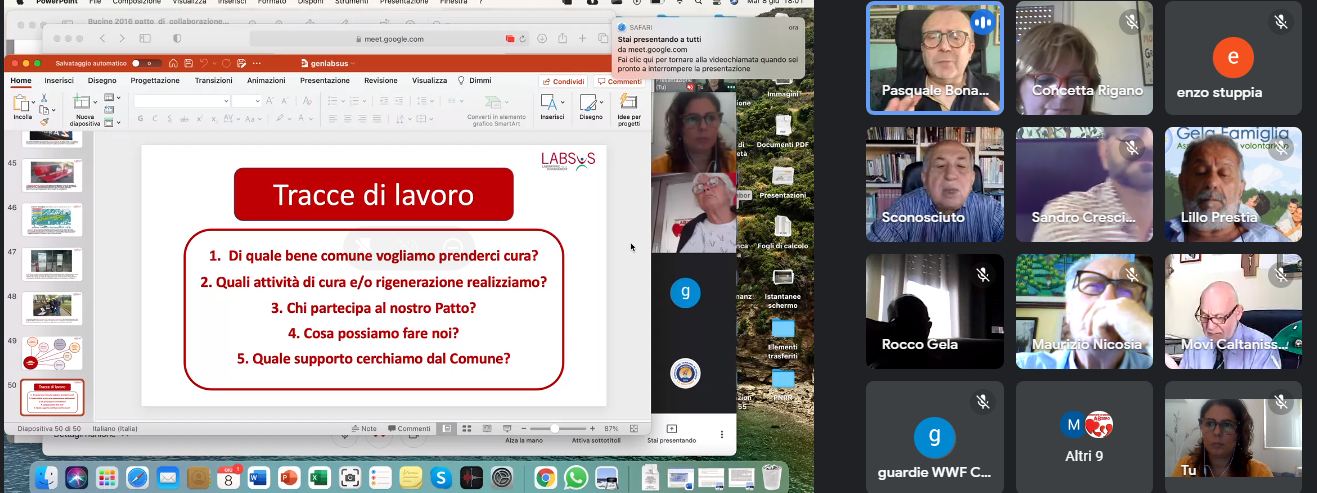Click the Pasquale Bona participant tile

pos(934,58)
